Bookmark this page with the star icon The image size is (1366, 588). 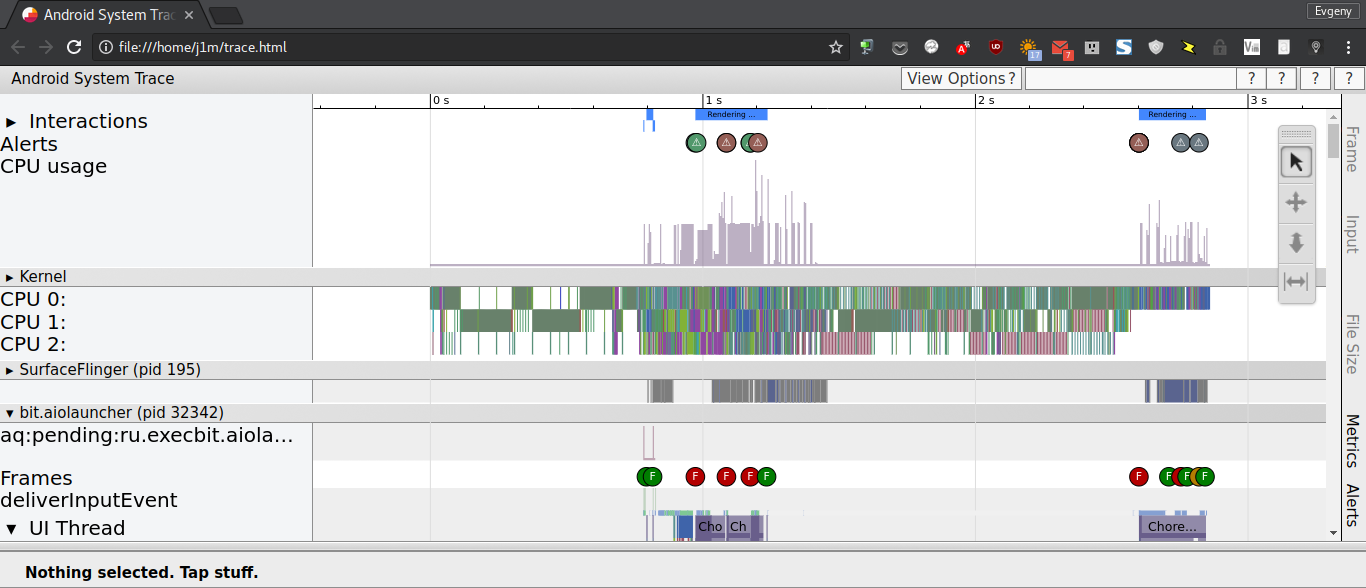tap(836, 47)
